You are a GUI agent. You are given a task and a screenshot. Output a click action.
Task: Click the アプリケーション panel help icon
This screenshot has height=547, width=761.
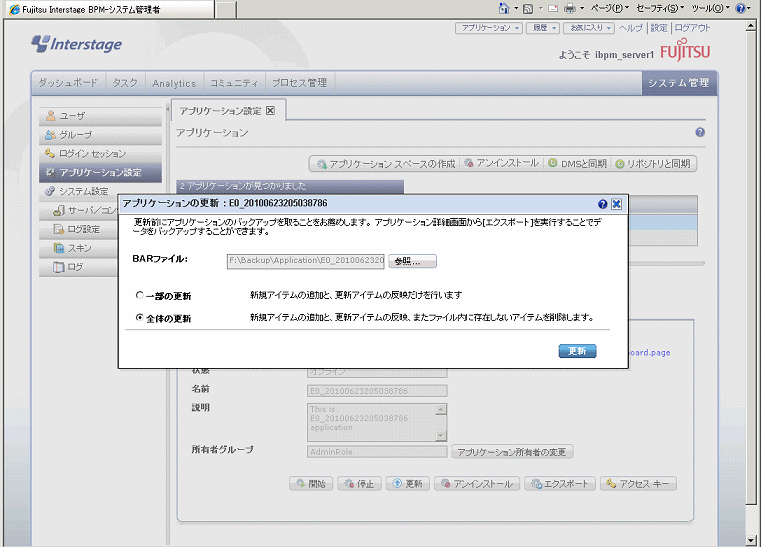click(700, 133)
